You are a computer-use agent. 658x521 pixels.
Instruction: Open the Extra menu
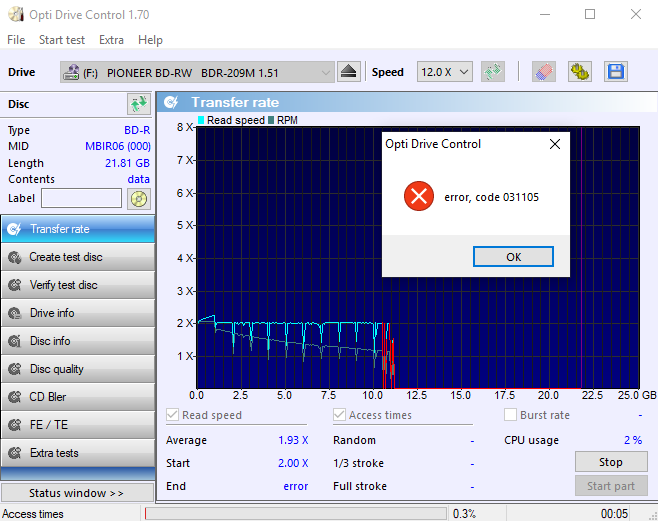(x=111, y=40)
